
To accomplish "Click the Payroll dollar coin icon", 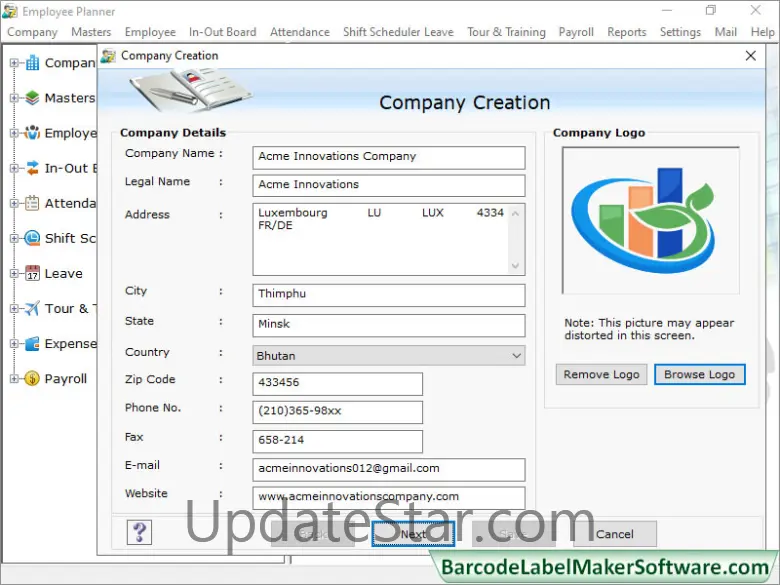I will coord(32,379).
